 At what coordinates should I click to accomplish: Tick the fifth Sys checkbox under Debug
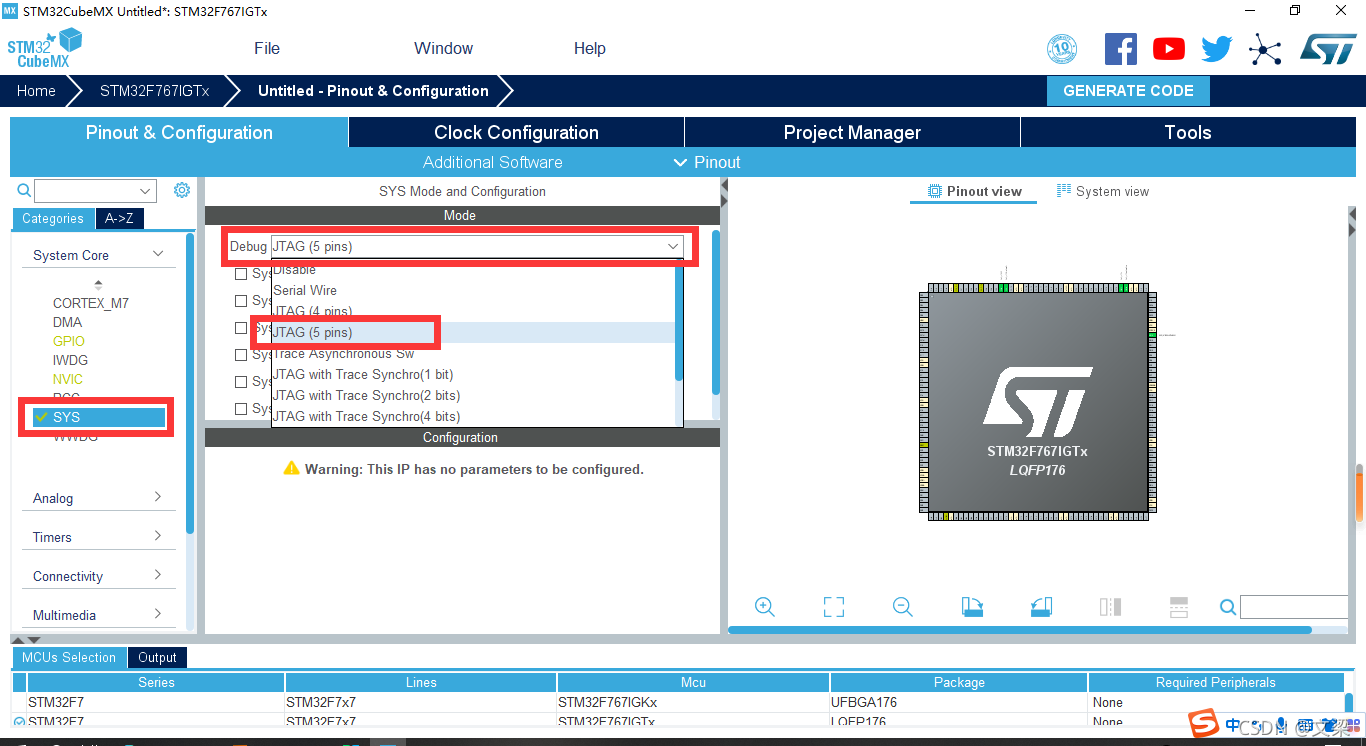point(241,382)
